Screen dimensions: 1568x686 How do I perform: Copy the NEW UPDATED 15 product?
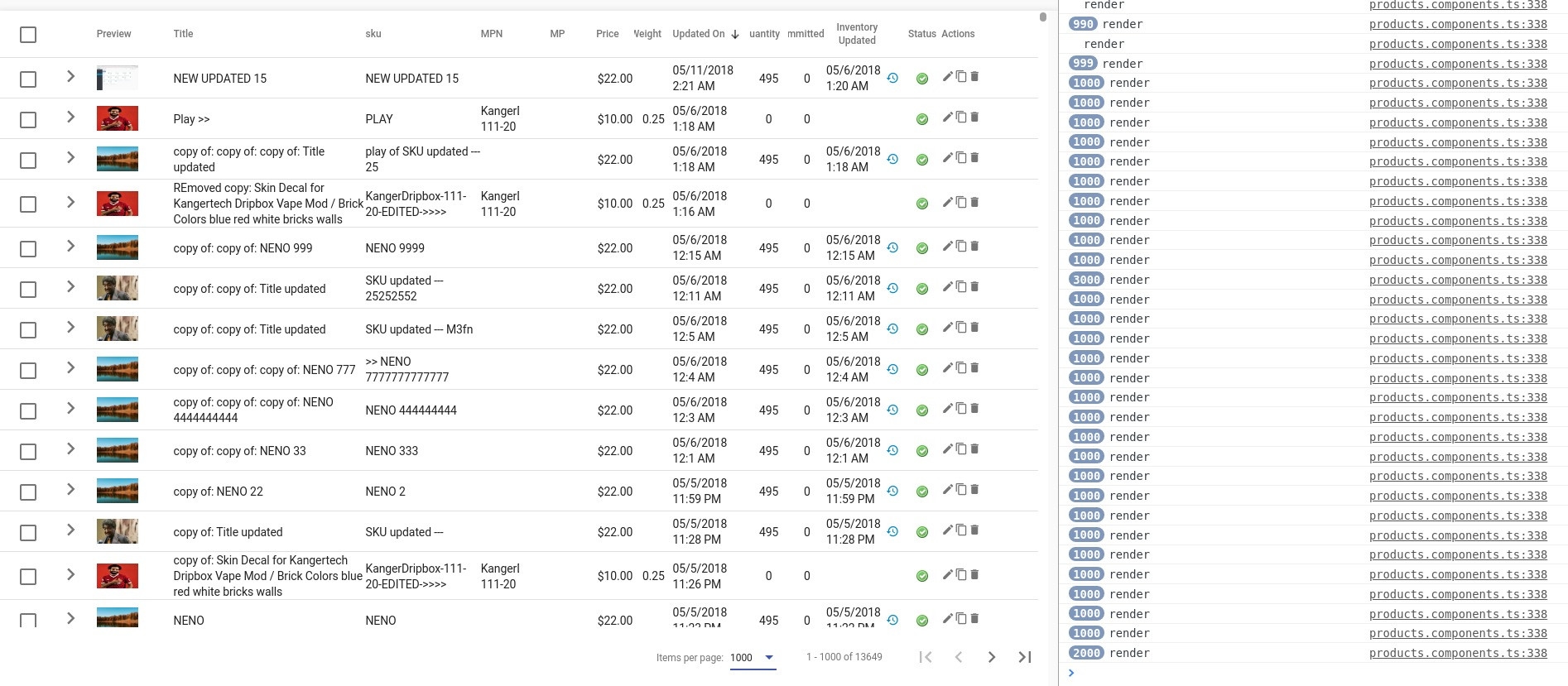(x=961, y=76)
